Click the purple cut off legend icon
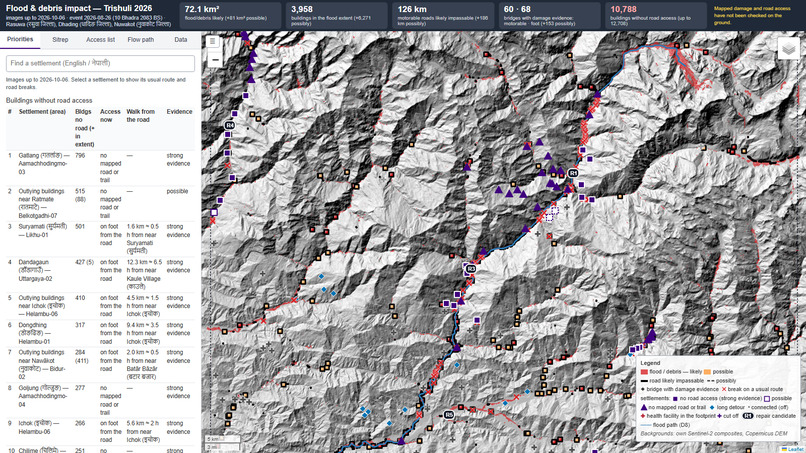Image resolution: width=806 pixels, height=453 pixels. (x=719, y=416)
